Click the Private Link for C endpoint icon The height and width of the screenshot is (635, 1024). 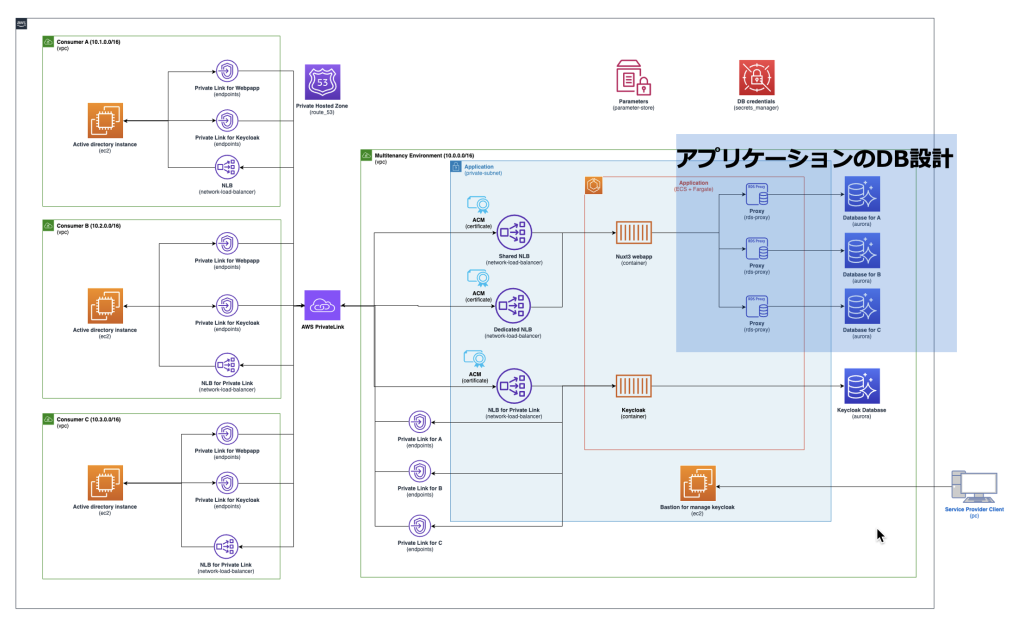point(420,526)
